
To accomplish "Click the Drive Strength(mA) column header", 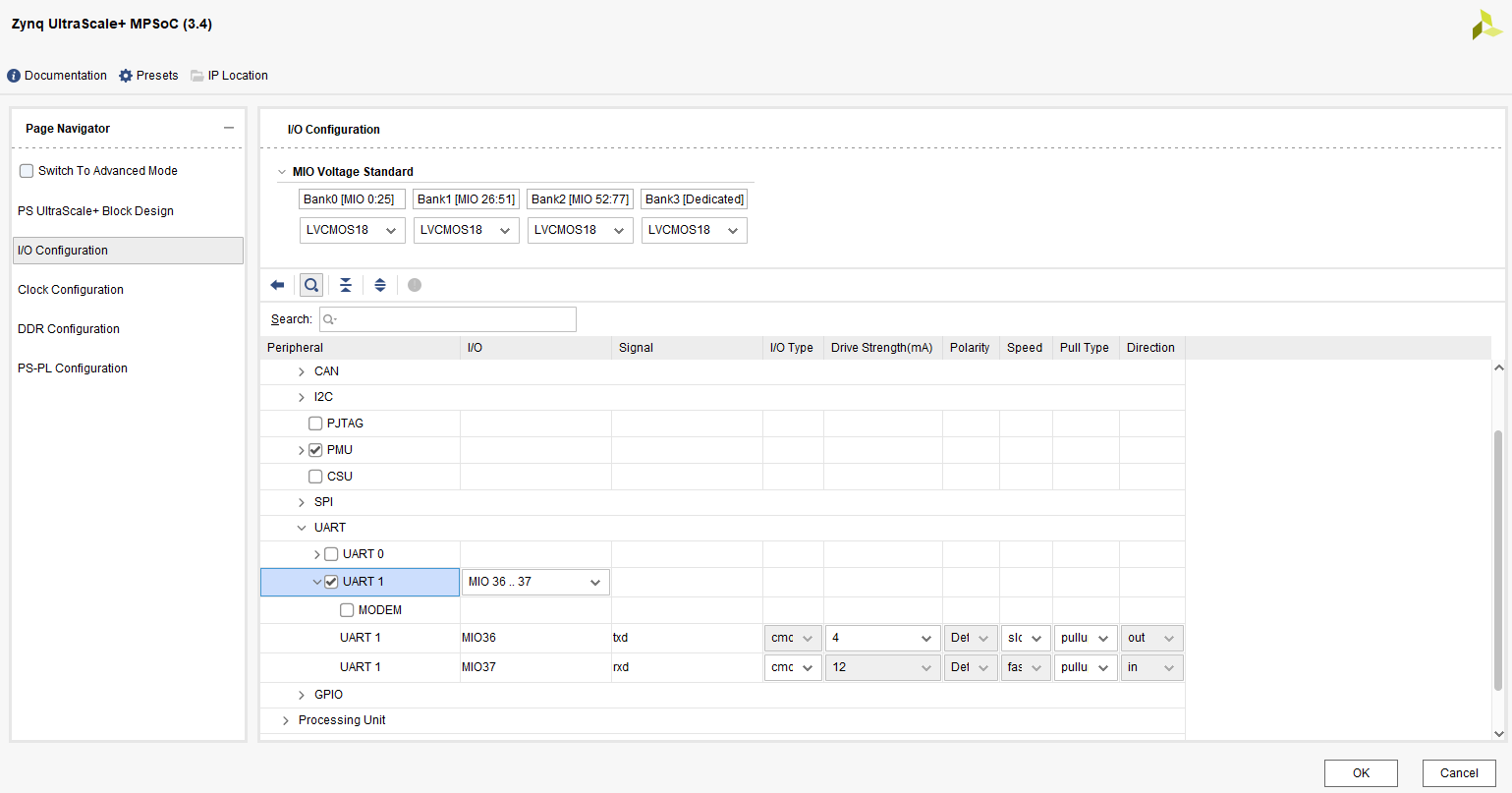I will 882,348.
